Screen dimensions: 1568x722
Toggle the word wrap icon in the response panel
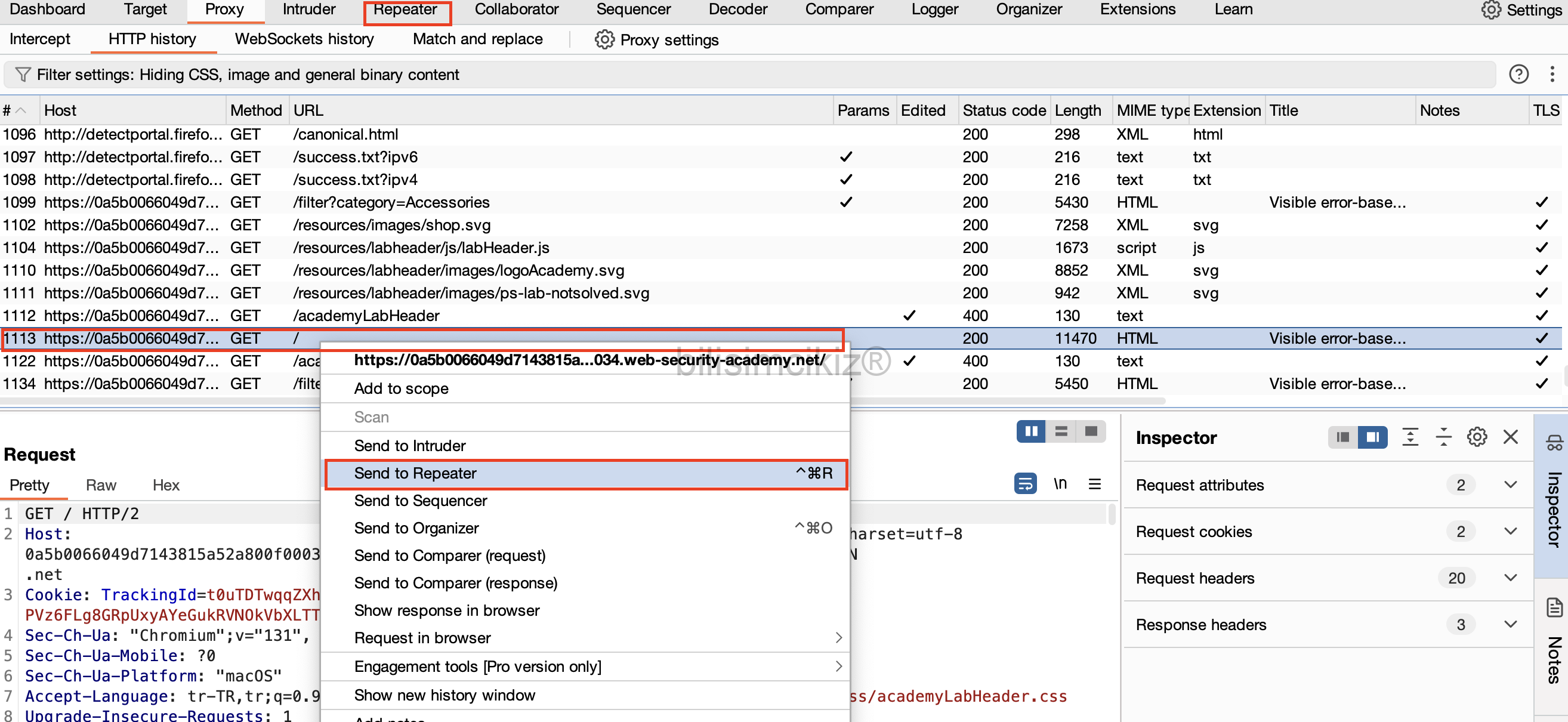[1025, 484]
